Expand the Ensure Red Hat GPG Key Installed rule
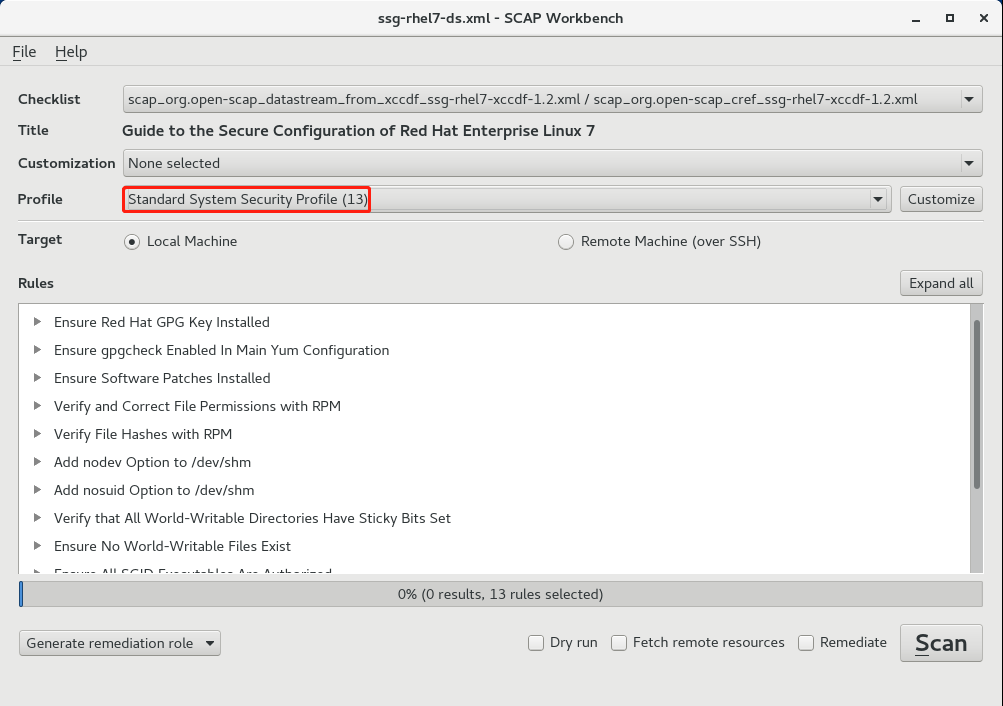The image size is (1003, 706). (x=38, y=322)
